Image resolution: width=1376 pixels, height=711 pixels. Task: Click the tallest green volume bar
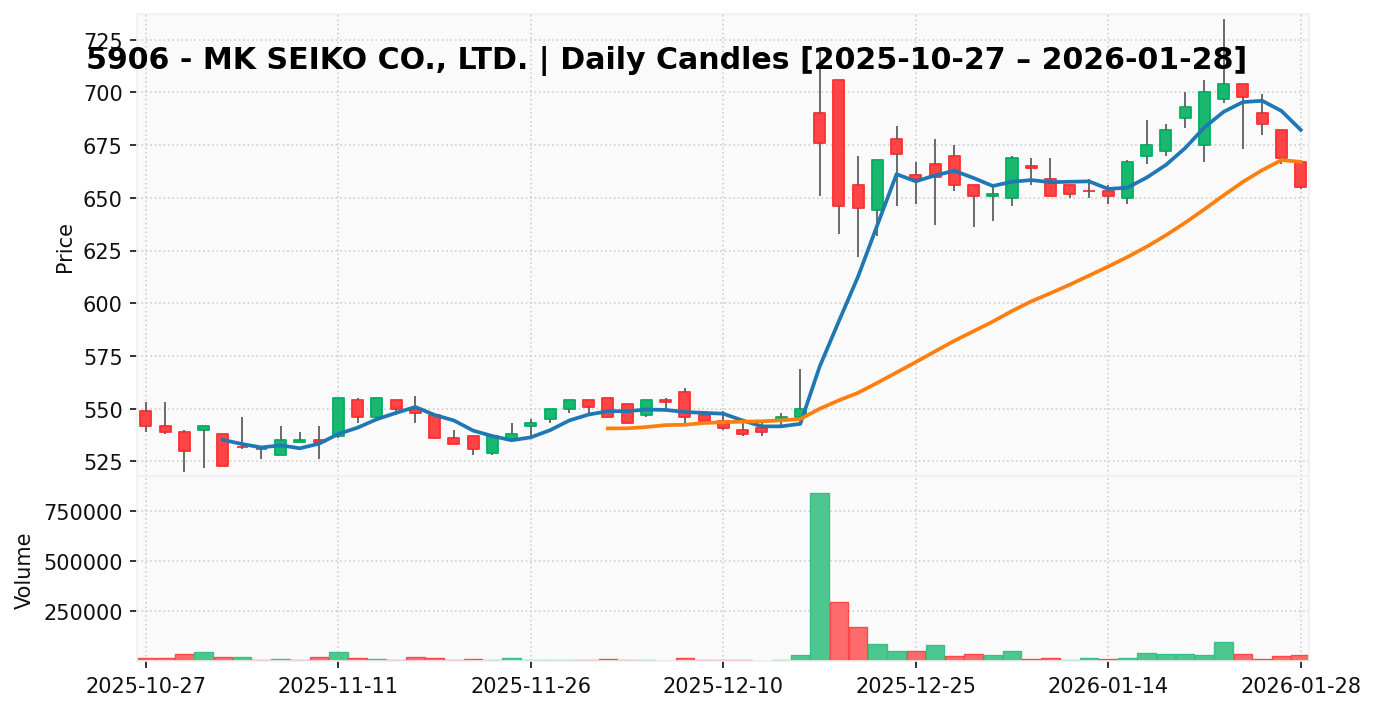[x=819, y=576]
